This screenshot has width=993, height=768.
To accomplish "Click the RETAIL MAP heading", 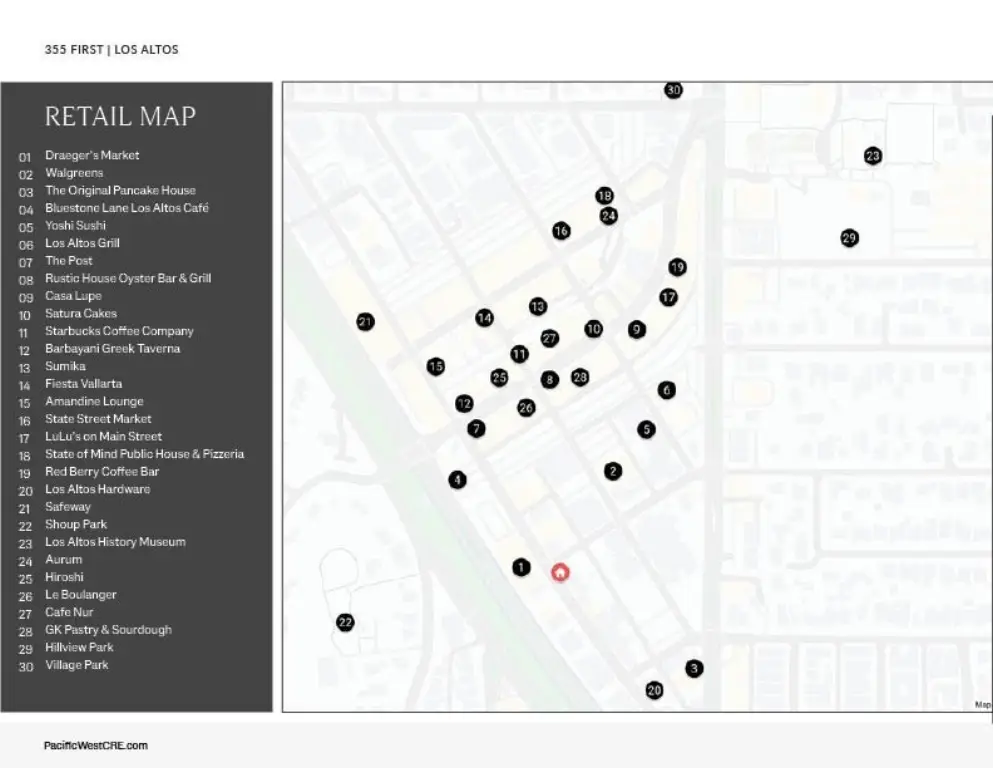I will coord(120,116).
